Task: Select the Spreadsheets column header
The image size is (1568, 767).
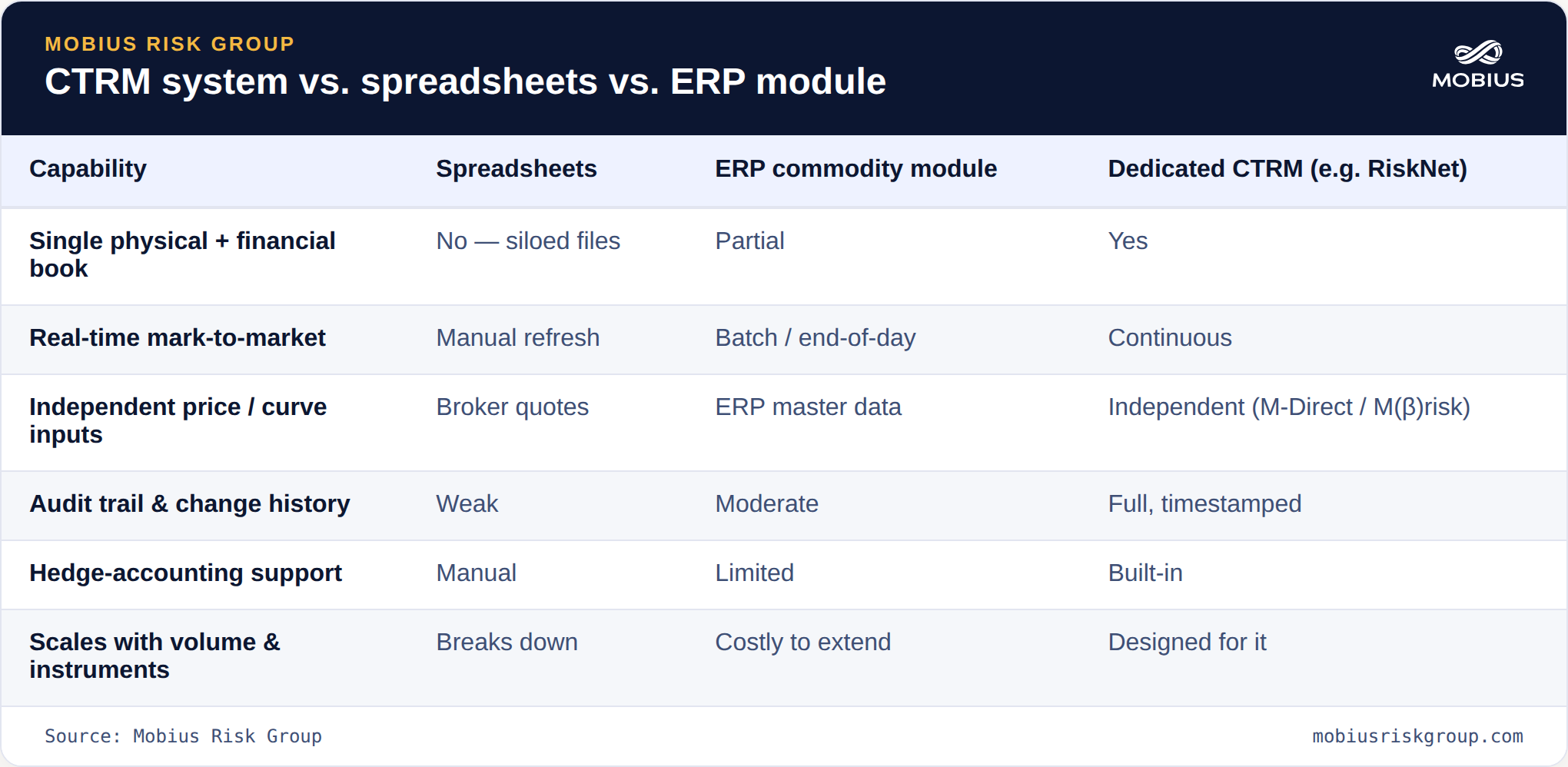Action: pyautogui.click(x=517, y=168)
